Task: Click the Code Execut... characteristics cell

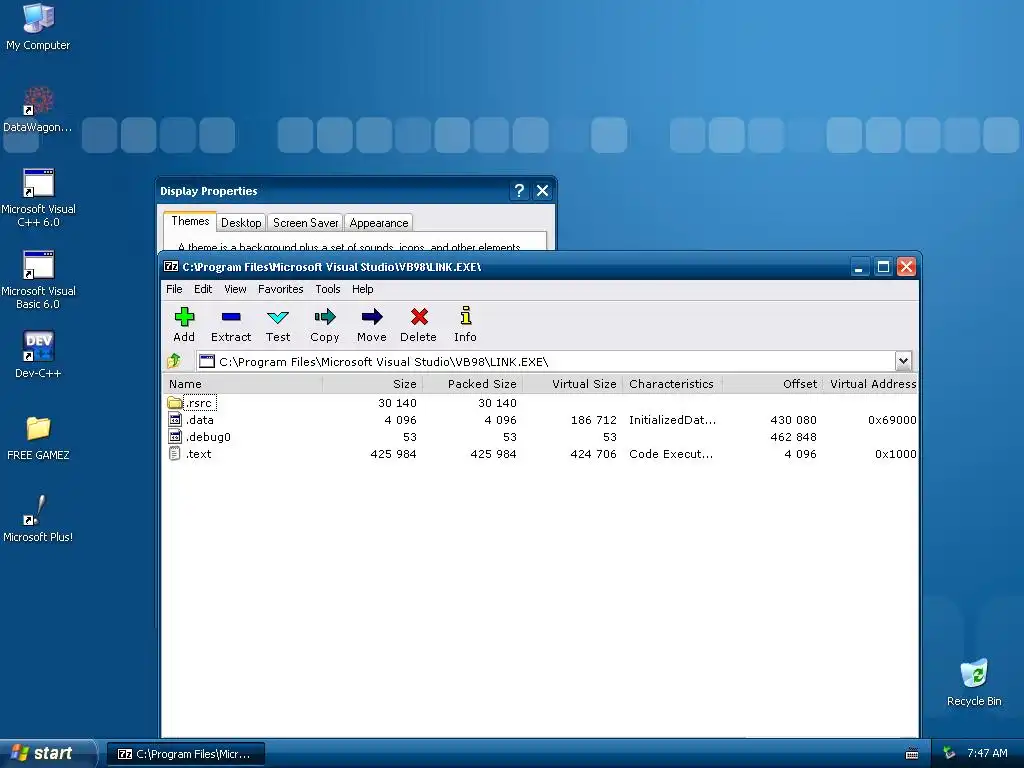Action: (x=671, y=454)
